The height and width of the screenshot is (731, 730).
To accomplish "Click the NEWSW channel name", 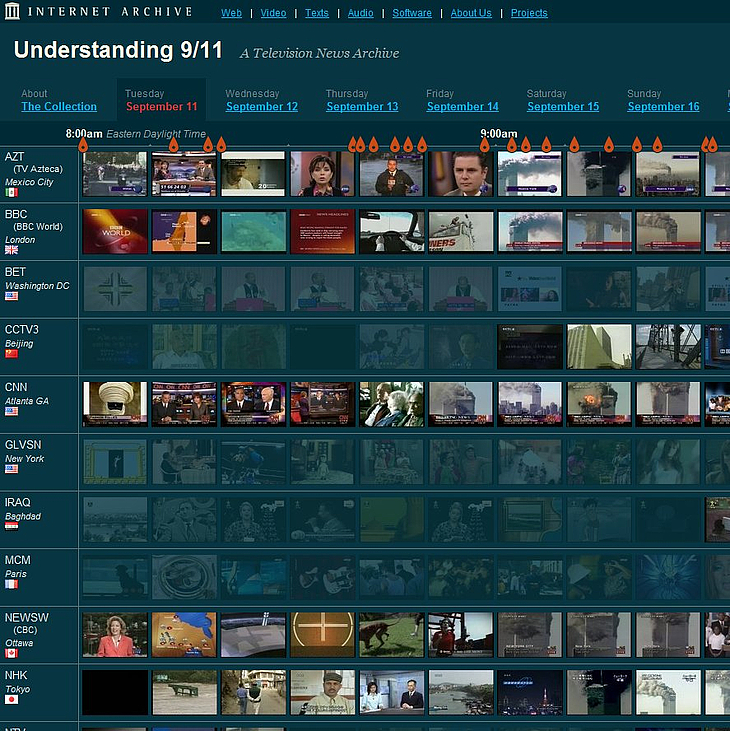I will coord(27,618).
